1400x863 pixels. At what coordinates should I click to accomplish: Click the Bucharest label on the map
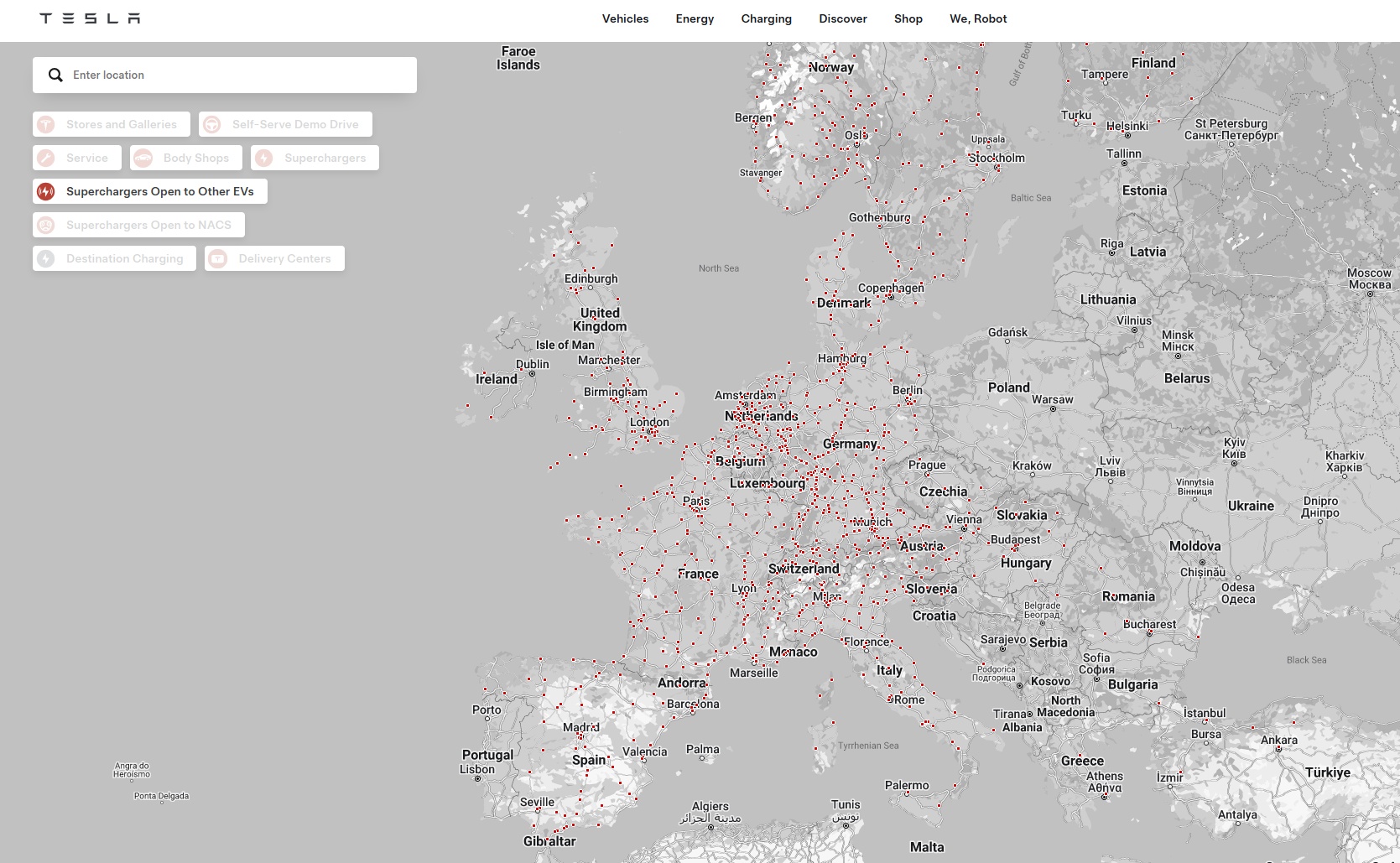pos(1149,624)
